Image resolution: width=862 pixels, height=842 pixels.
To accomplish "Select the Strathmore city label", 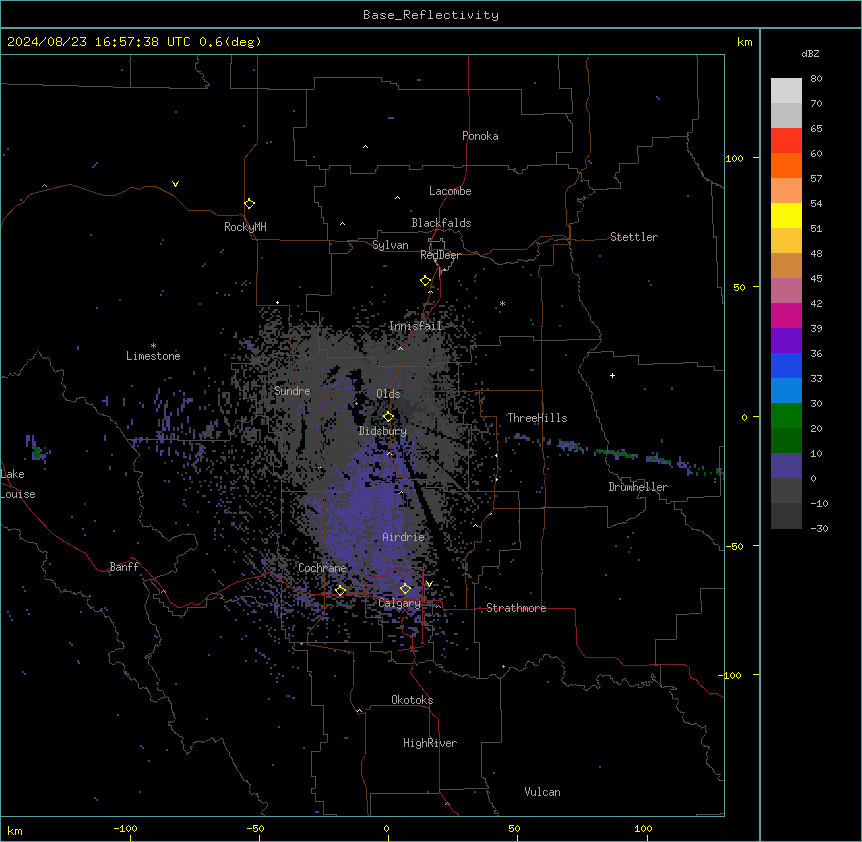I will click(516, 608).
